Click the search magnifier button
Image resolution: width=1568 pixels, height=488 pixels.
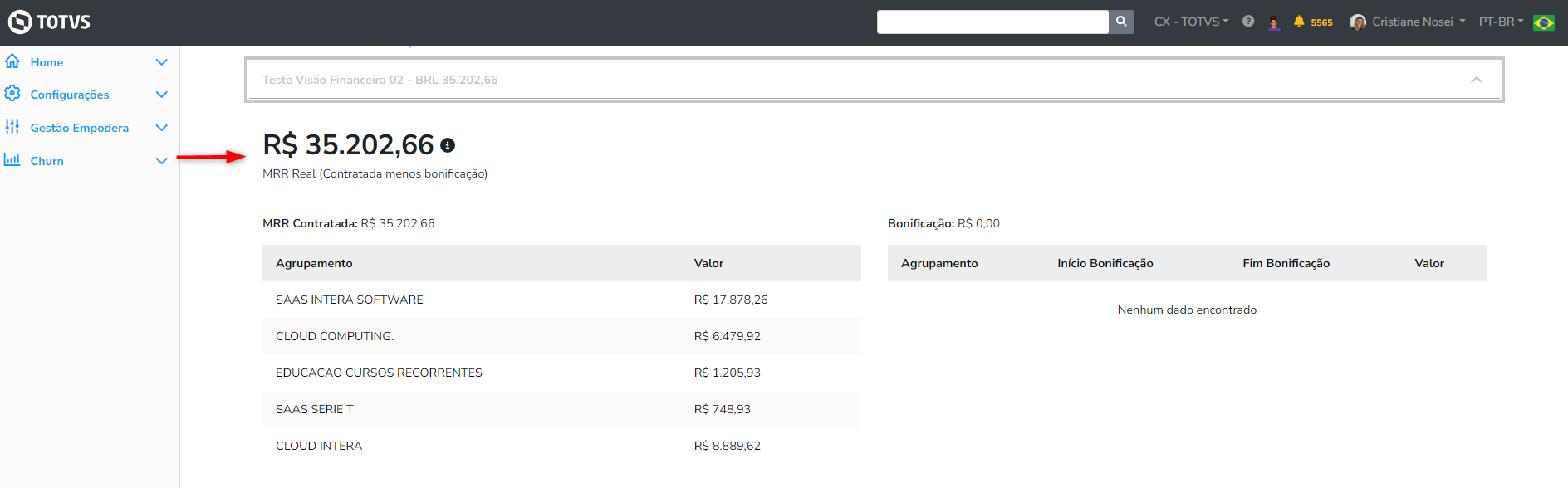tap(1121, 22)
